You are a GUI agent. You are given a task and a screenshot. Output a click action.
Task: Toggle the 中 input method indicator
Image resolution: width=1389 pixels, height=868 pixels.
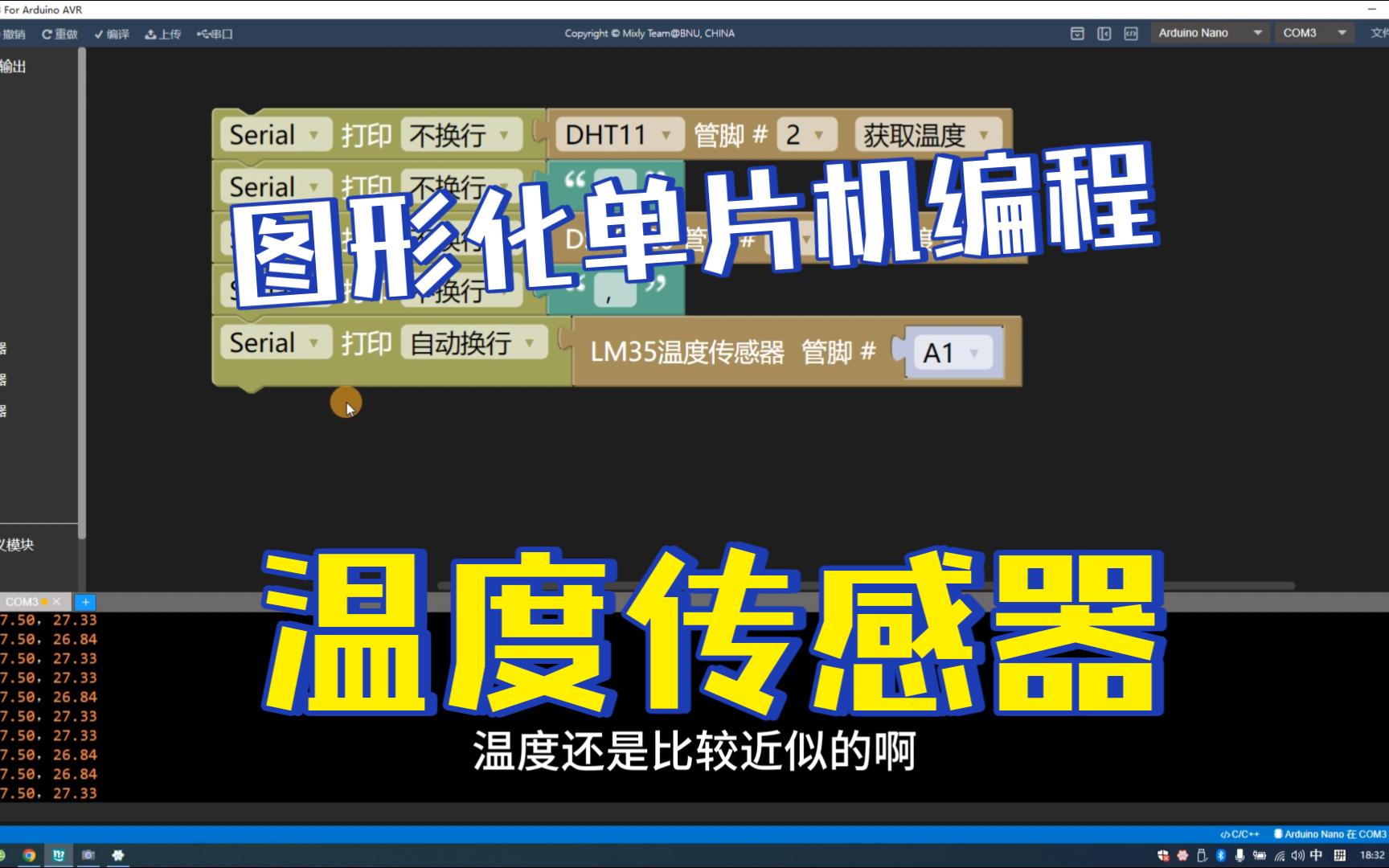pyautogui.click(x=1317, y=854)
